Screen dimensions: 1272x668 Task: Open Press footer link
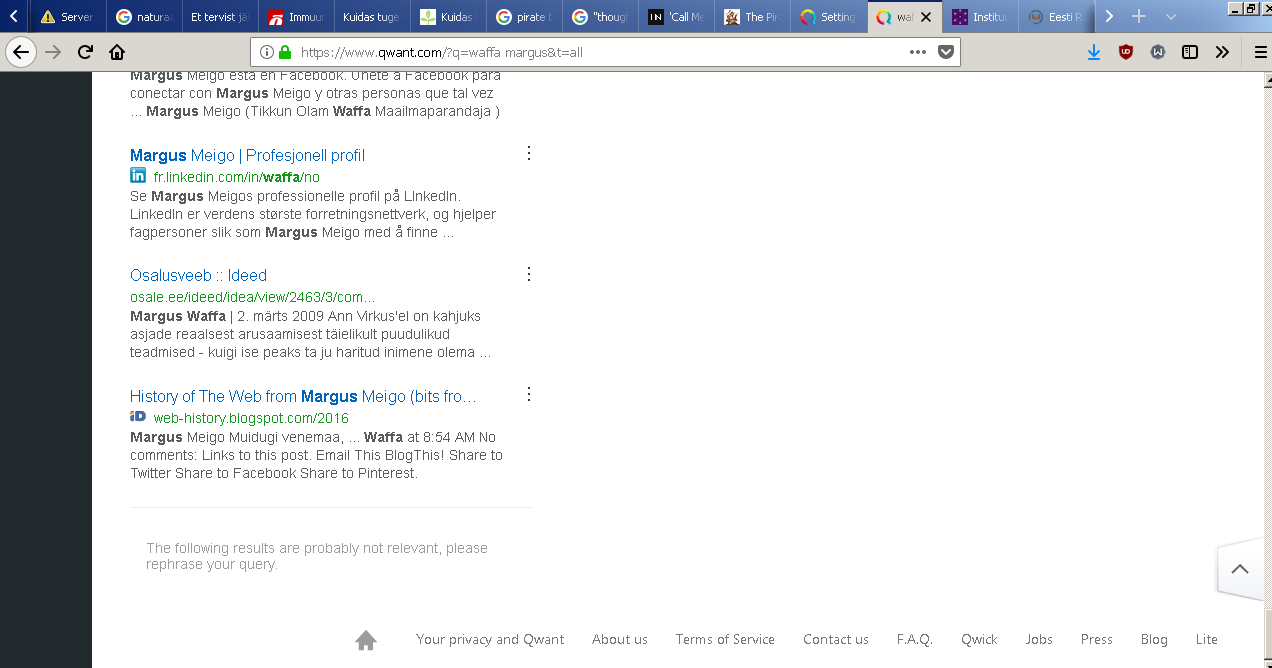click(x=1097, y=640)
